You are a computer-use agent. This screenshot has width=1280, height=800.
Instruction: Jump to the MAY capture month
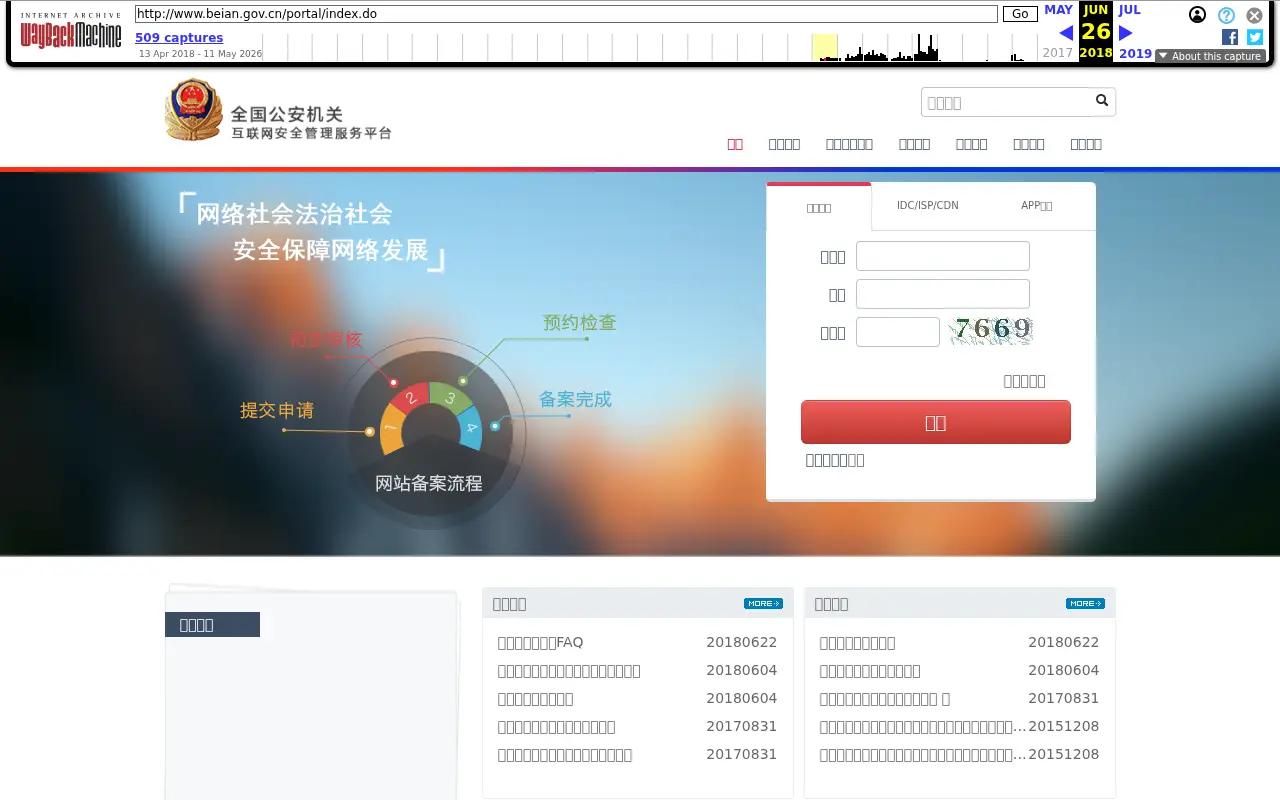1058,10
